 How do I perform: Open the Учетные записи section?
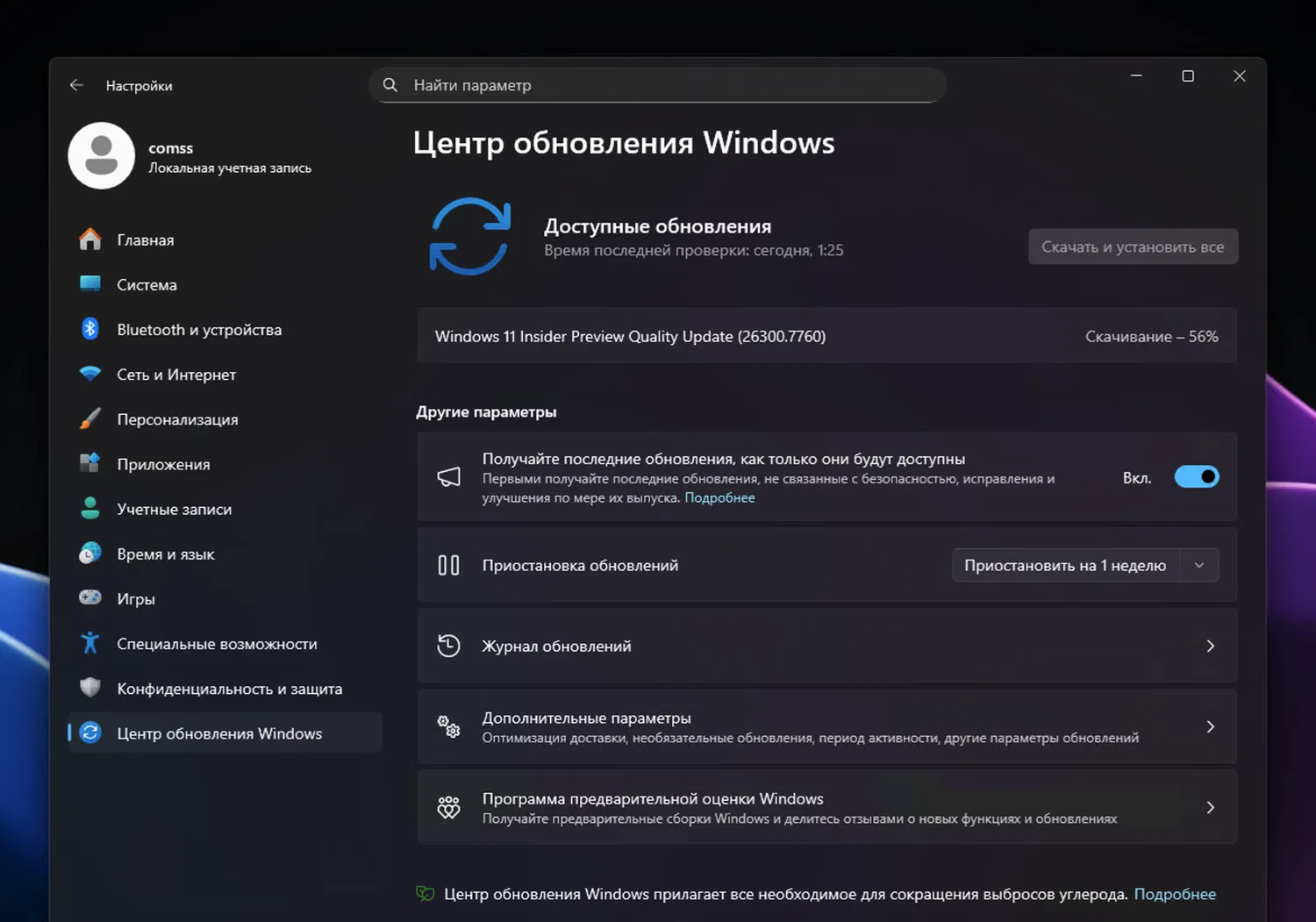[174, 508]
